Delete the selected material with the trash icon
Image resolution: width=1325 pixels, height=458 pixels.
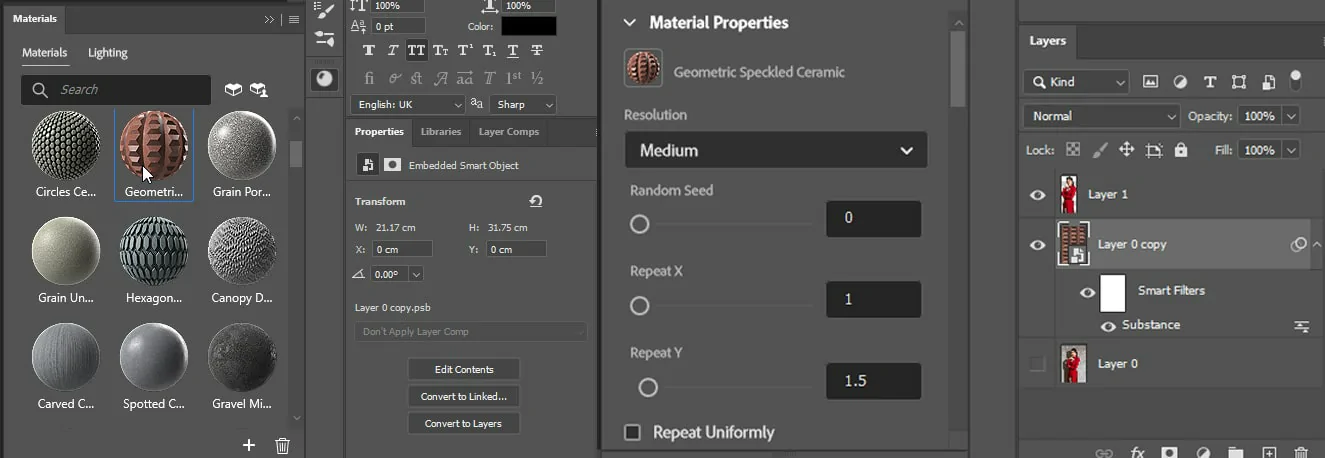tap(282, 446)
